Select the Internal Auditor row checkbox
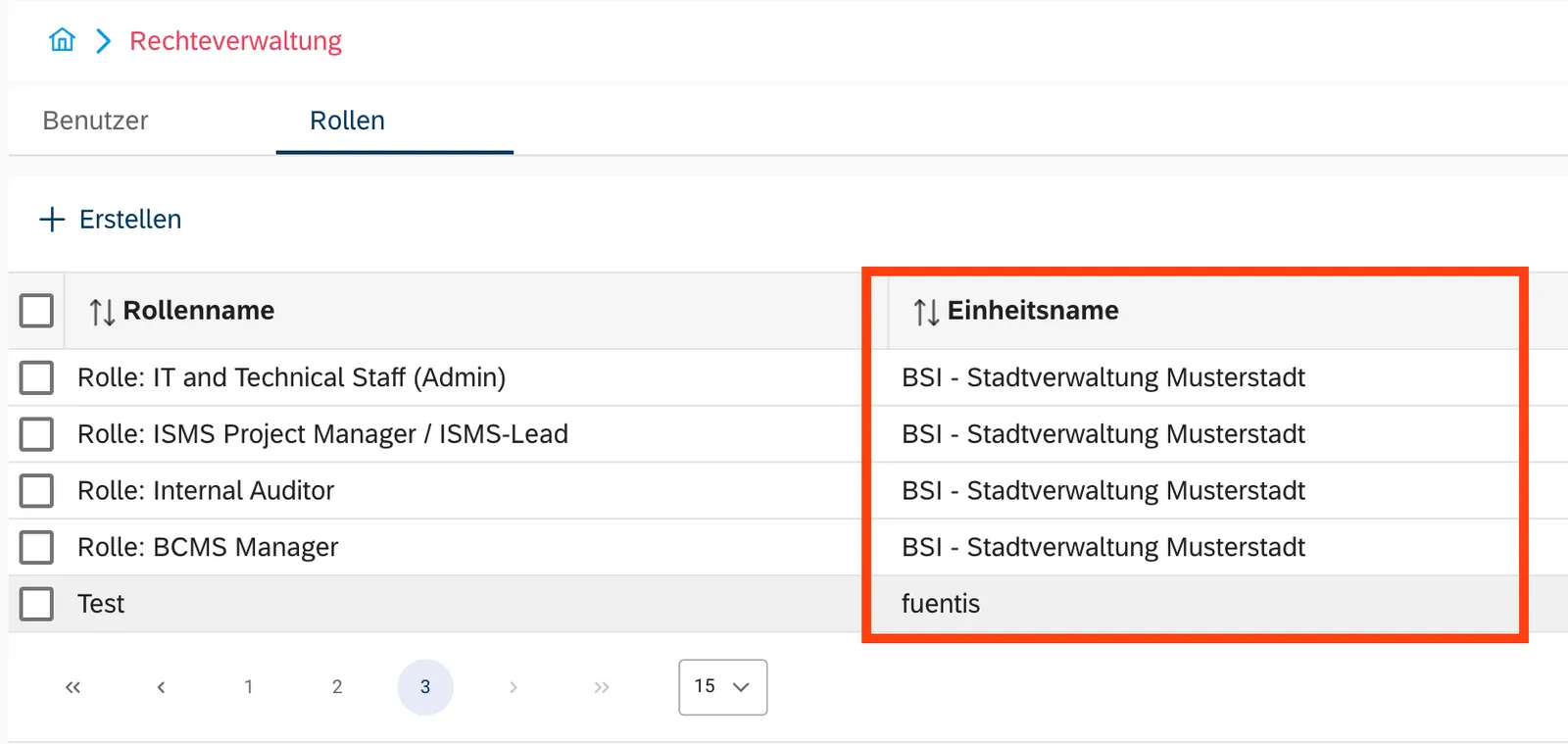The height and width of the screenshot is (744, 1568). tap(36, 490)
